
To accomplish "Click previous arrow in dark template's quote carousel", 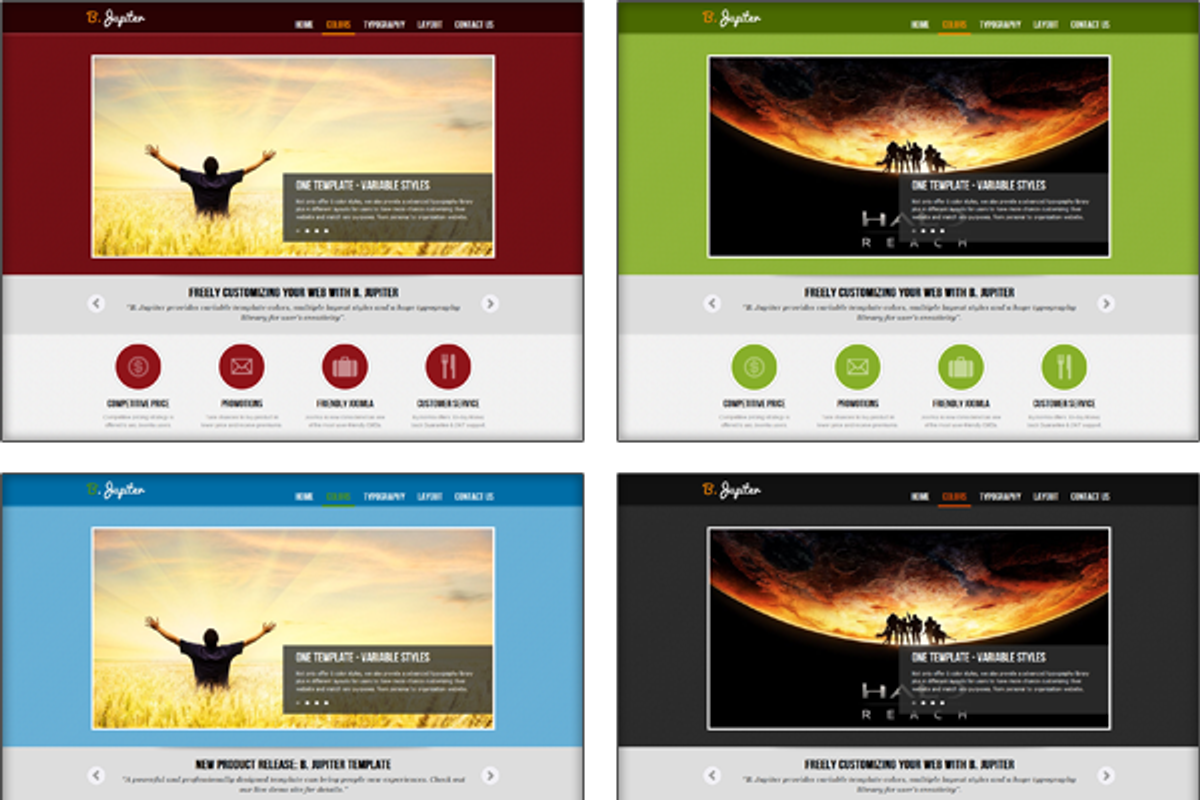I will pyautogui.click(x=712, y=775).
